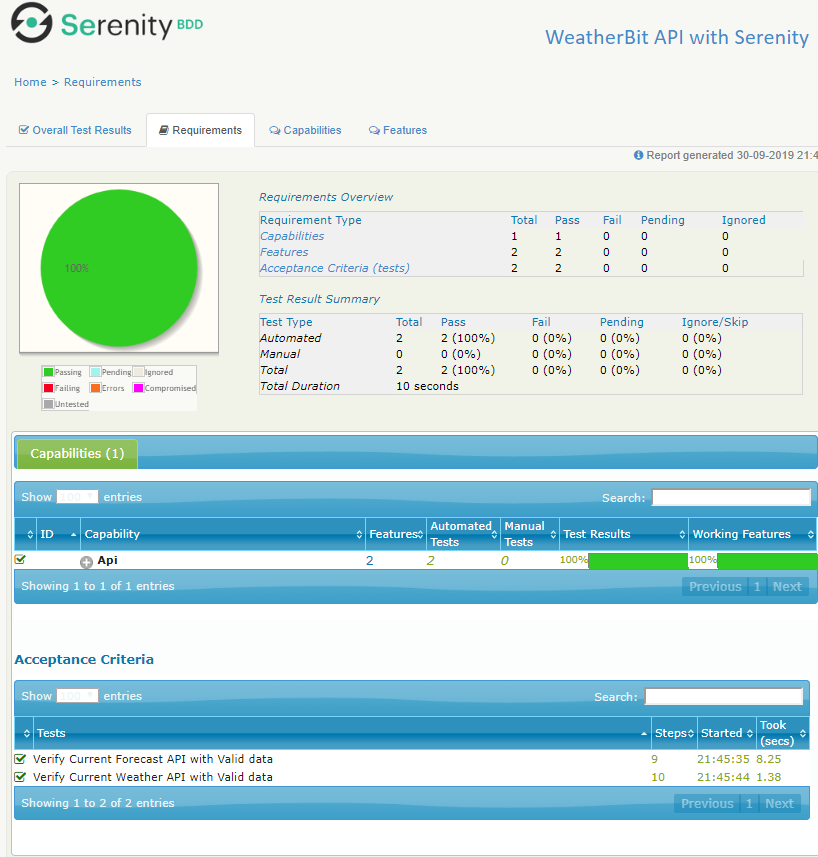Expand the Api capability using the plus icon
Image resolution: width=818 pixels, height=857 pixels.
click(x=86, y=562)
